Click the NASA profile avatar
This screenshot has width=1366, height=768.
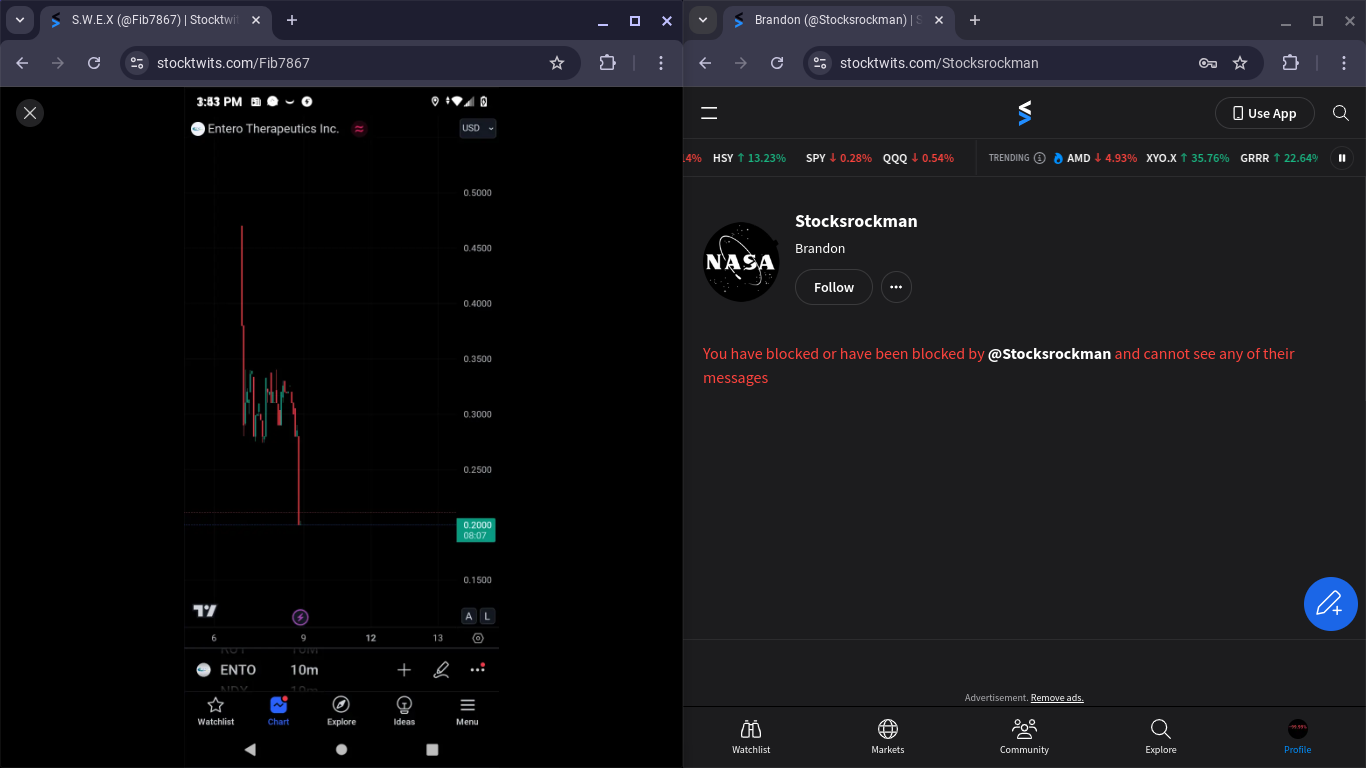(741, 262)
